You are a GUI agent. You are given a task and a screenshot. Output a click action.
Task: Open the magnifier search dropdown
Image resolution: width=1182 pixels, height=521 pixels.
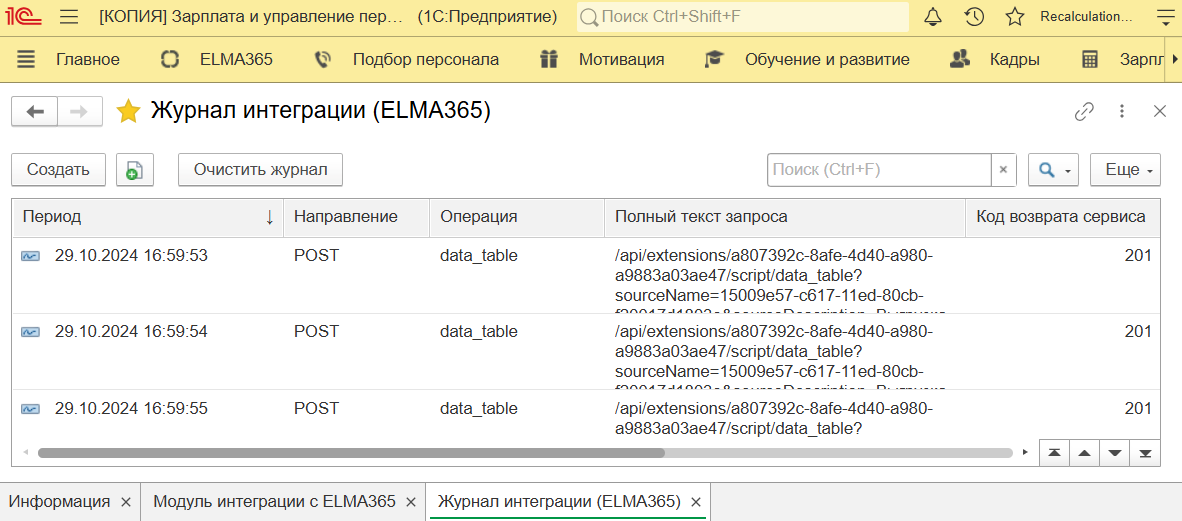1054,170
